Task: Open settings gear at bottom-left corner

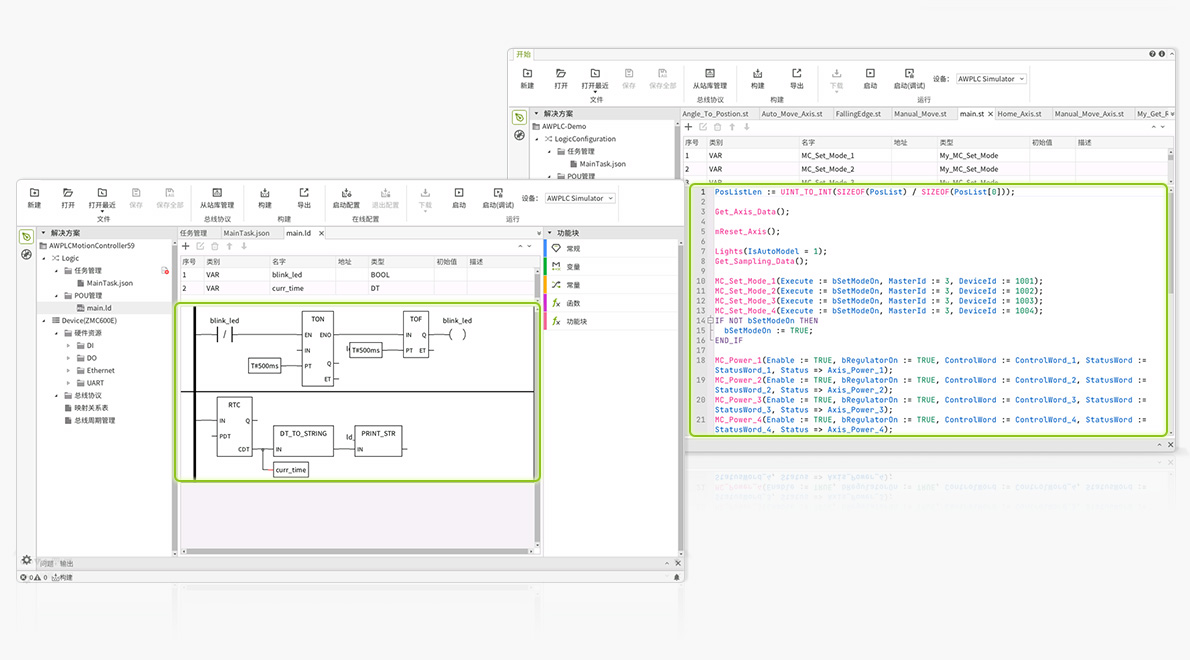Action: coord(27,561)
